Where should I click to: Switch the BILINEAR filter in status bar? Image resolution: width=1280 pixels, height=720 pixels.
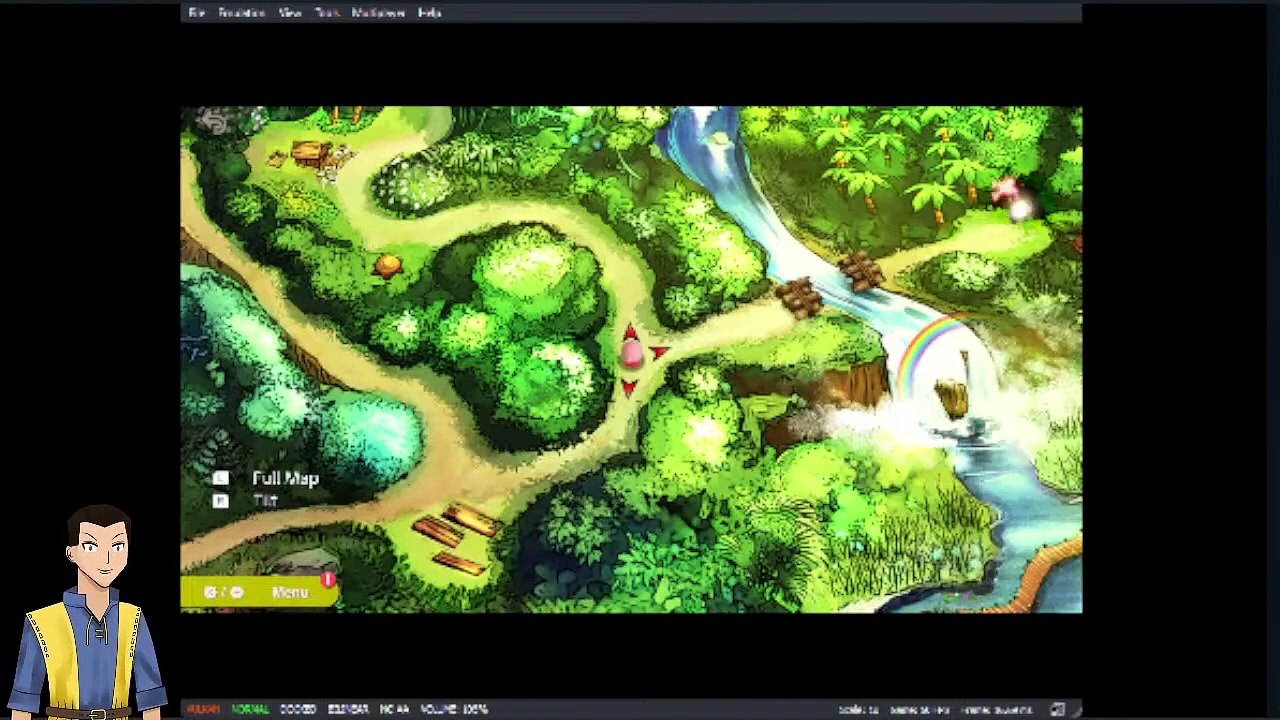tap(348, 709)
